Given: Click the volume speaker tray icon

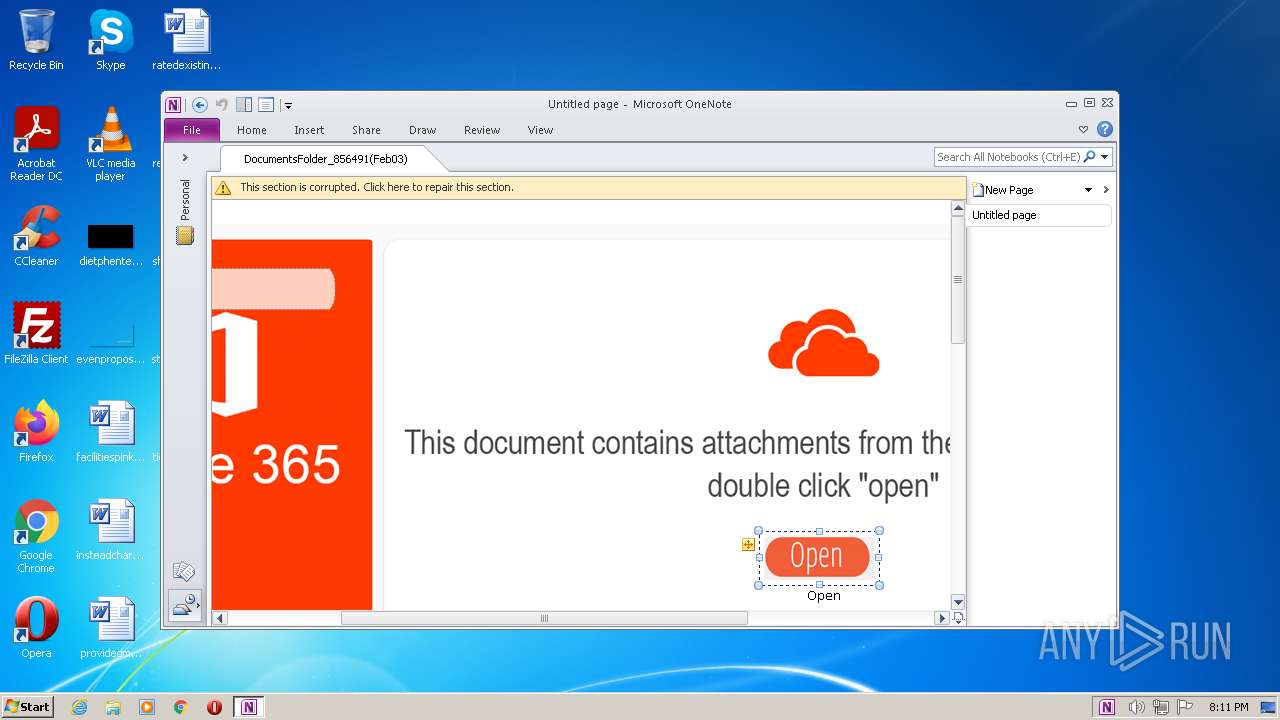Looking at the screenshot, I should [1136, 707].
